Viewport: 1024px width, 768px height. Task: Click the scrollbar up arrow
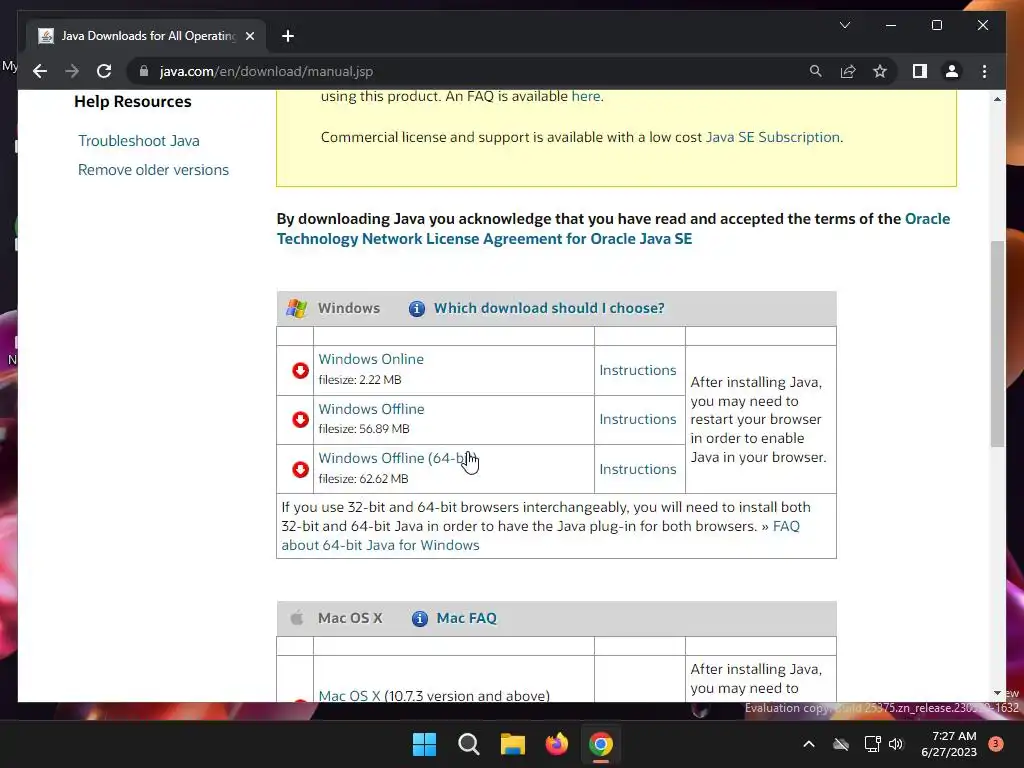click(997, 99)
